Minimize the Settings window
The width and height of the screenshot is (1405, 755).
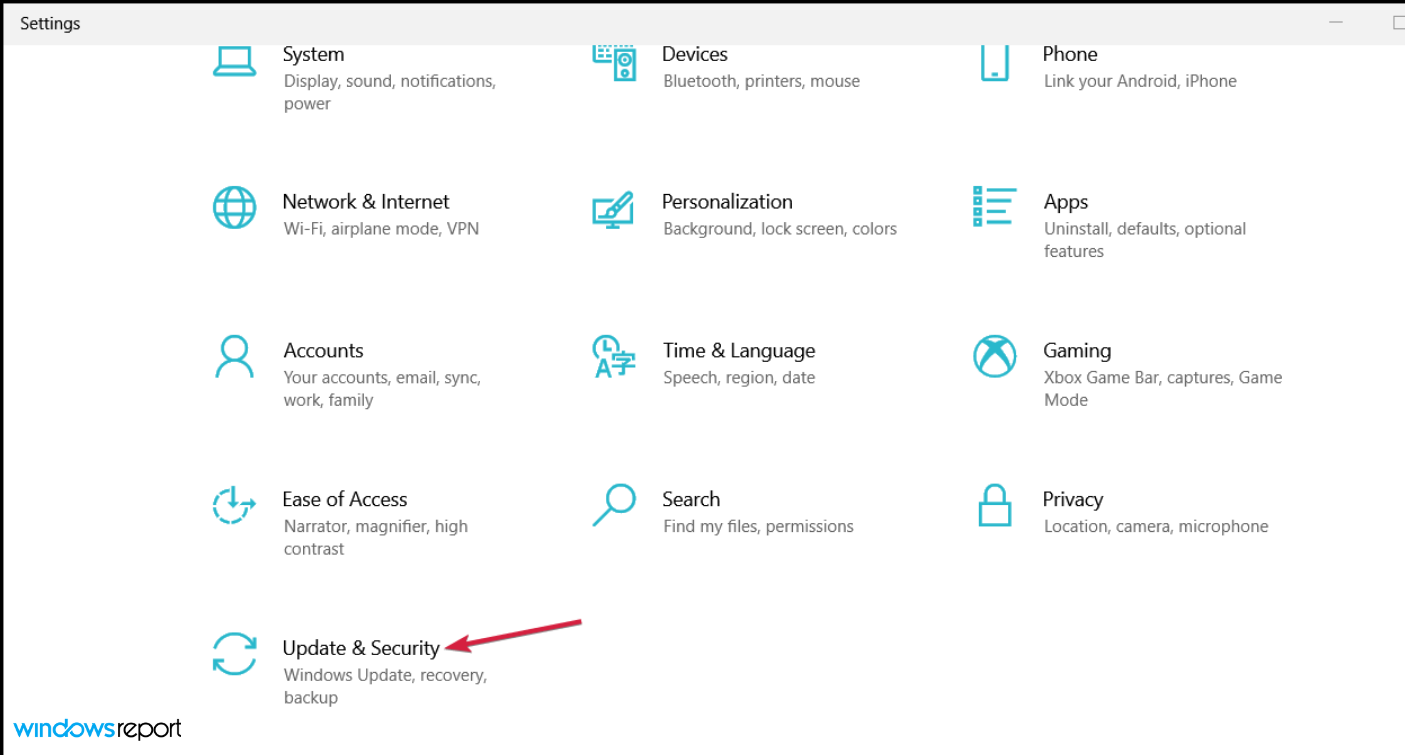click(1337, 22)
